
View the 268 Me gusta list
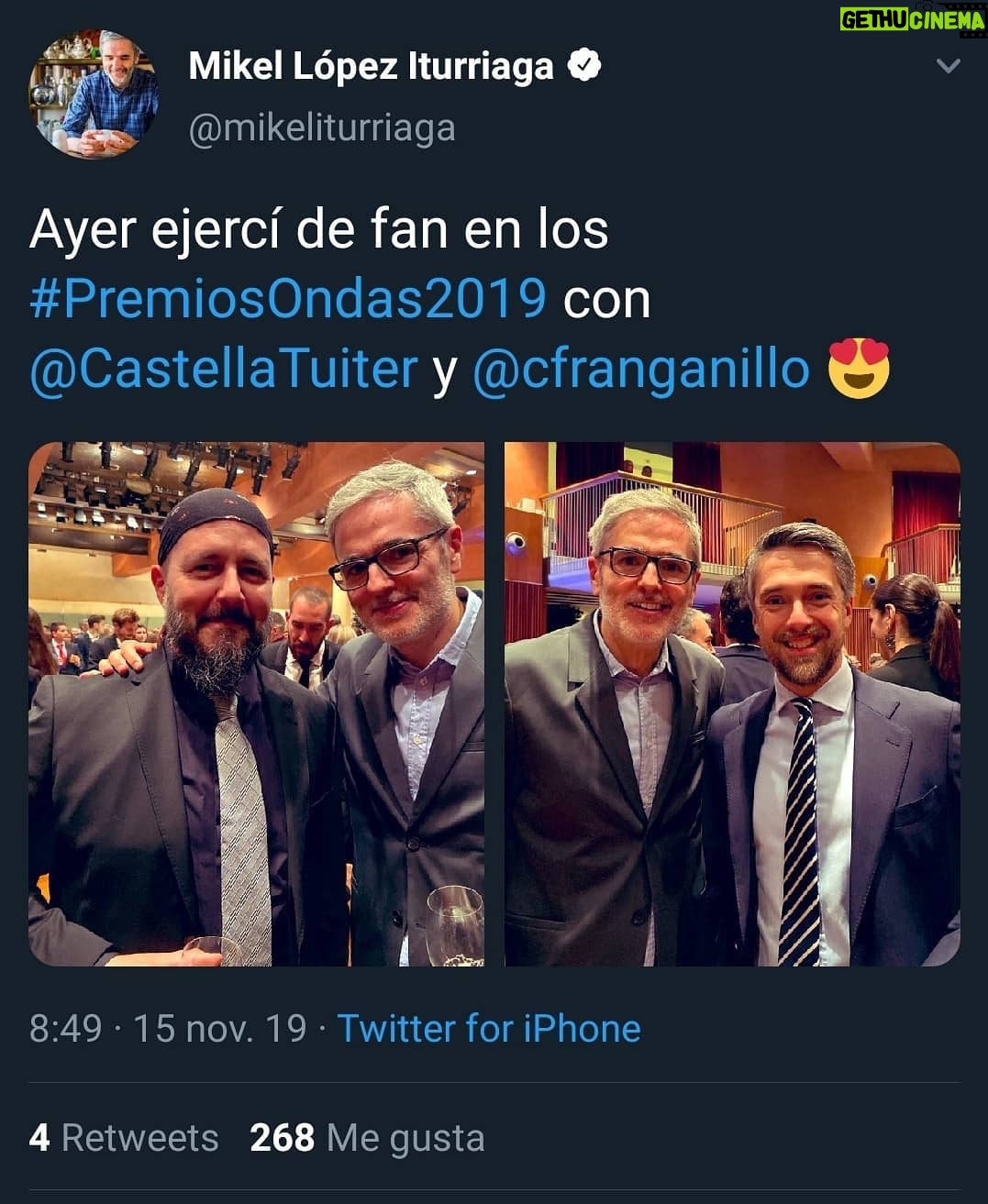click(367, 1138)
